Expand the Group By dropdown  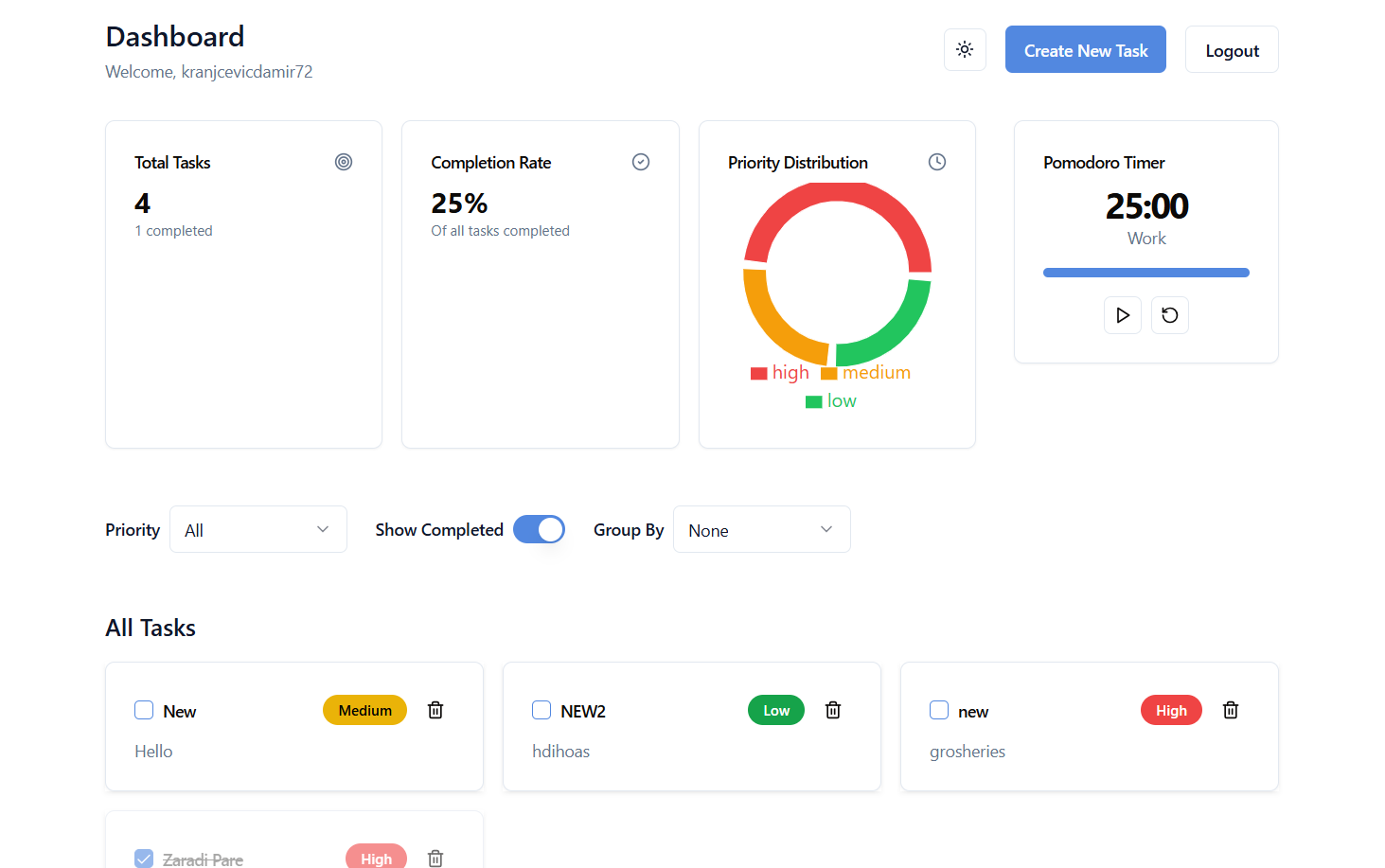pos(762,529)
